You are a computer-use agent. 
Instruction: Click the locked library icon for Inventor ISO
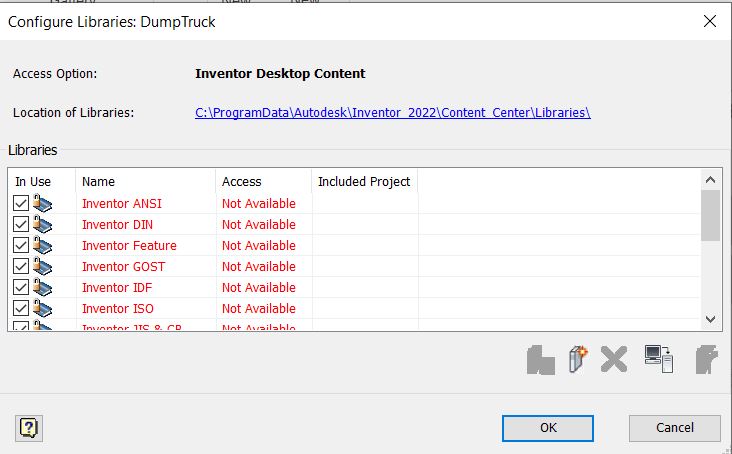[x=42, y=308]
